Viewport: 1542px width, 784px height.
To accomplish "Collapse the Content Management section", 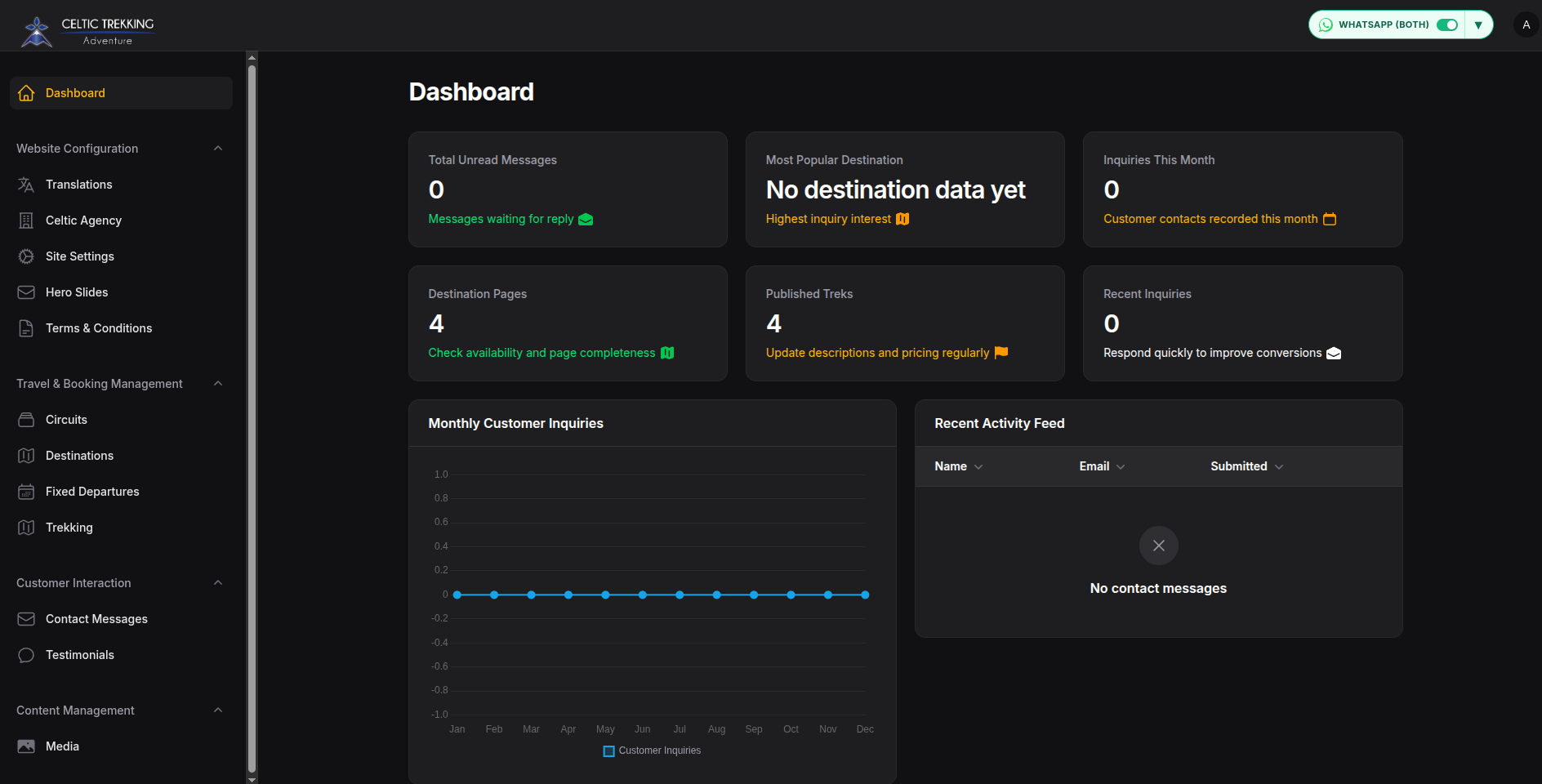I will point(218,710).
